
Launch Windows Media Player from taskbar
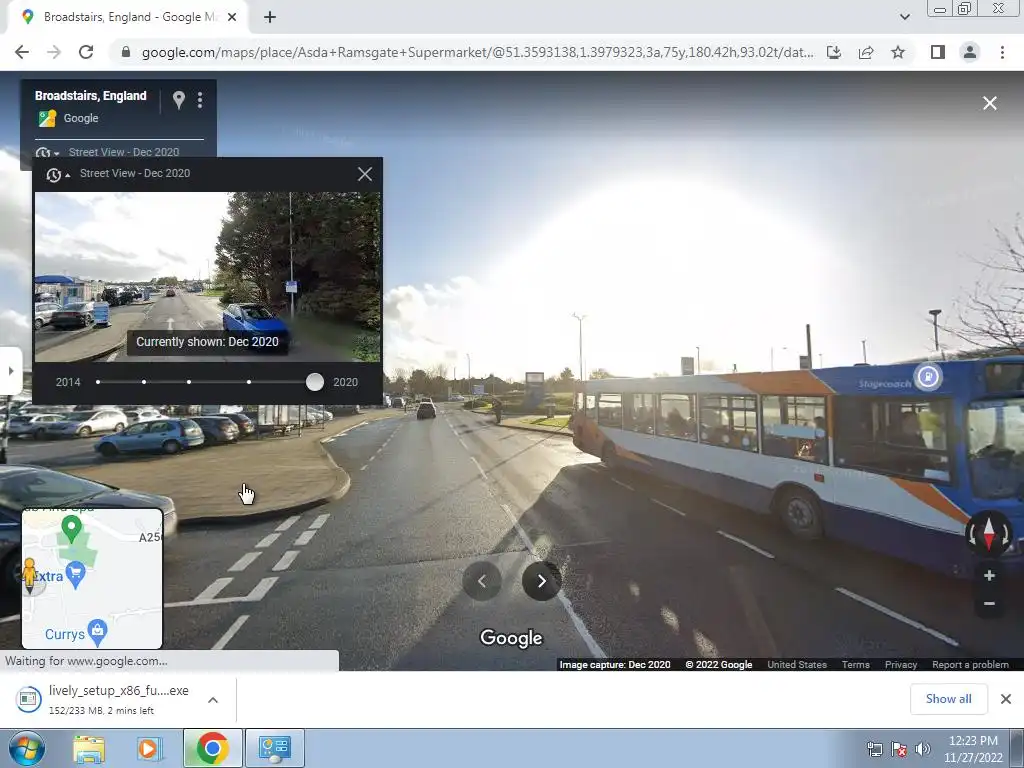(x=150, y=748)
